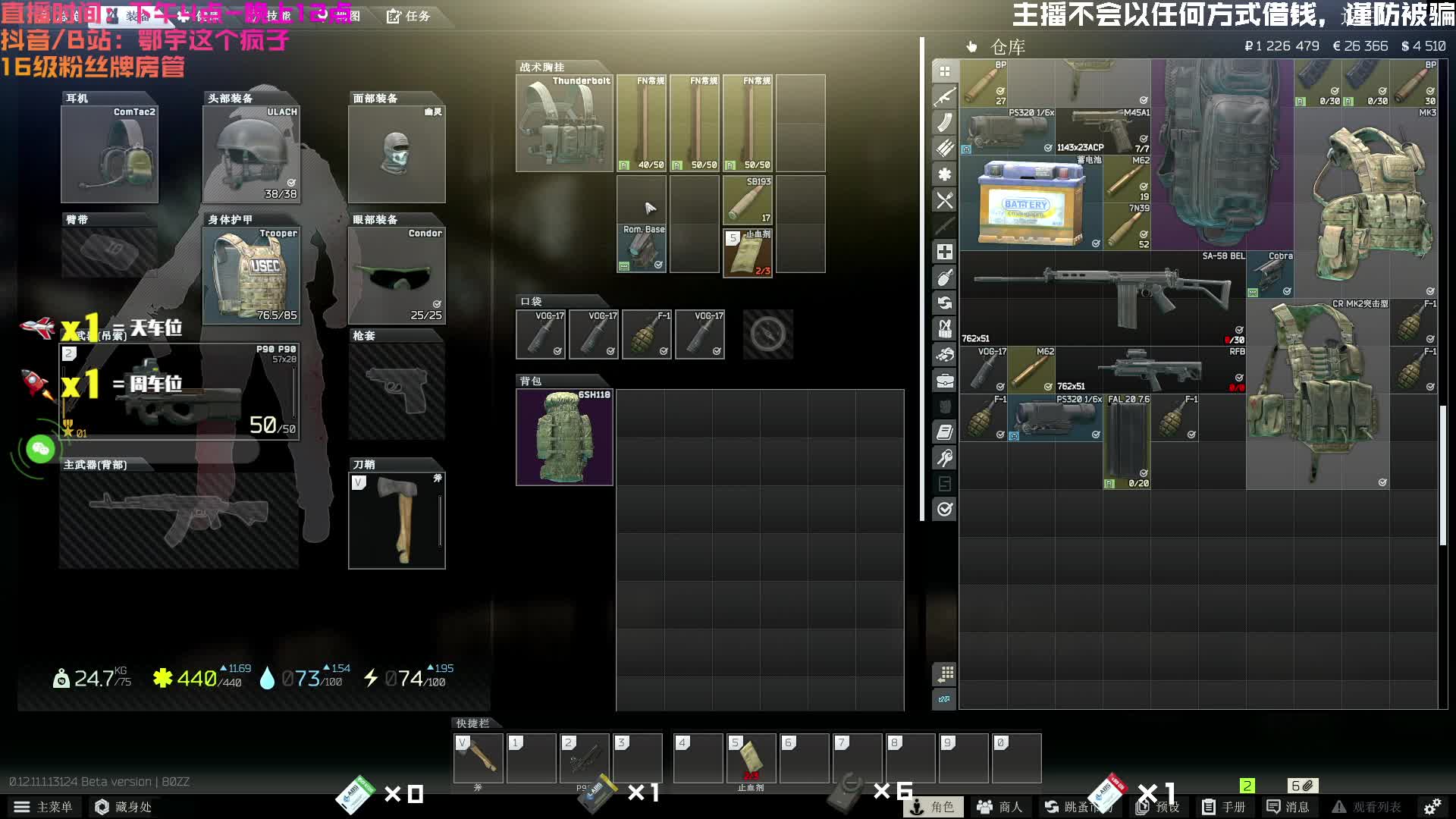Filter stash by magazines
Viewport: 1456px width, 819px height.
[944, 123]
